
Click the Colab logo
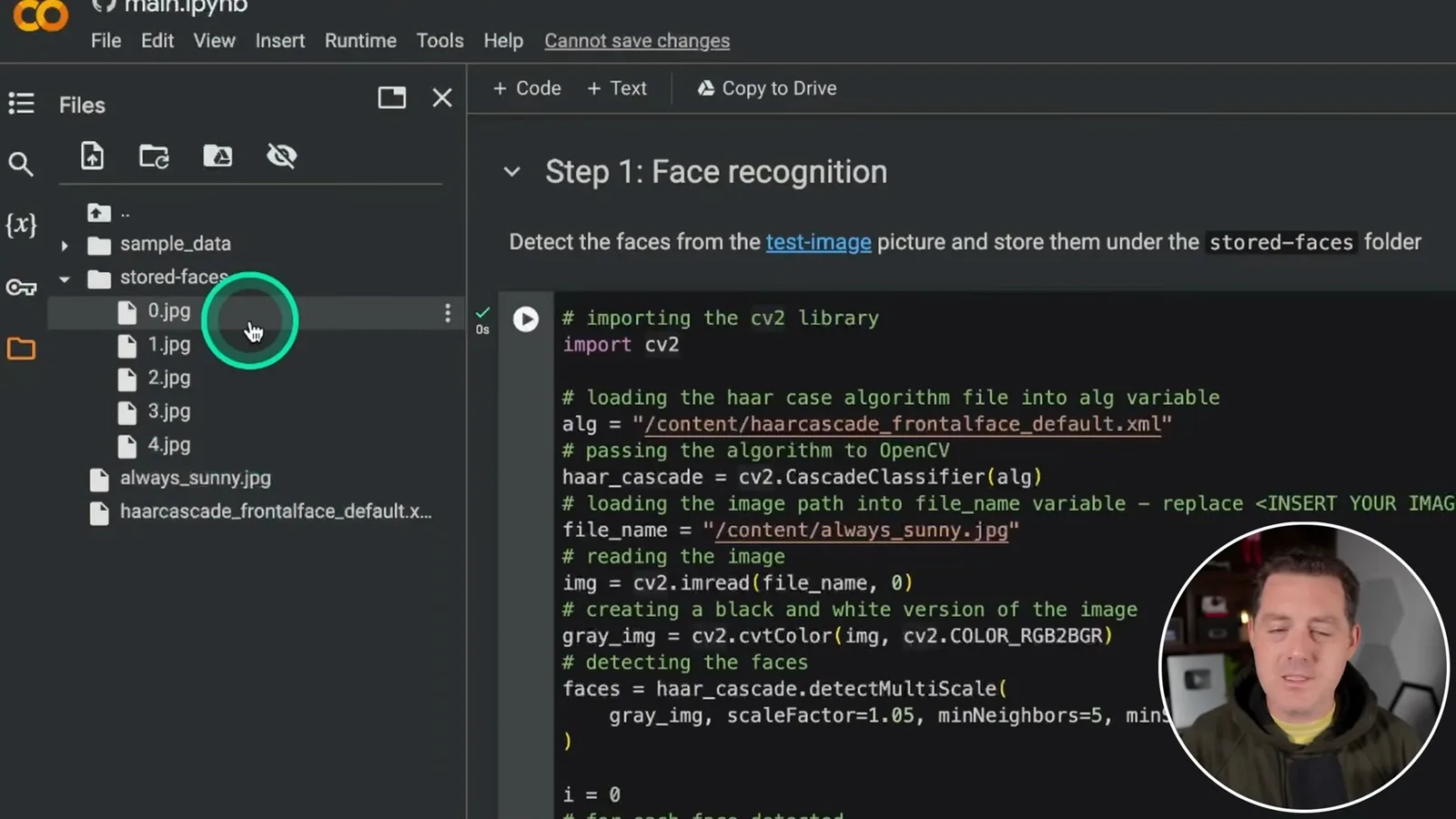pos(41,15)
